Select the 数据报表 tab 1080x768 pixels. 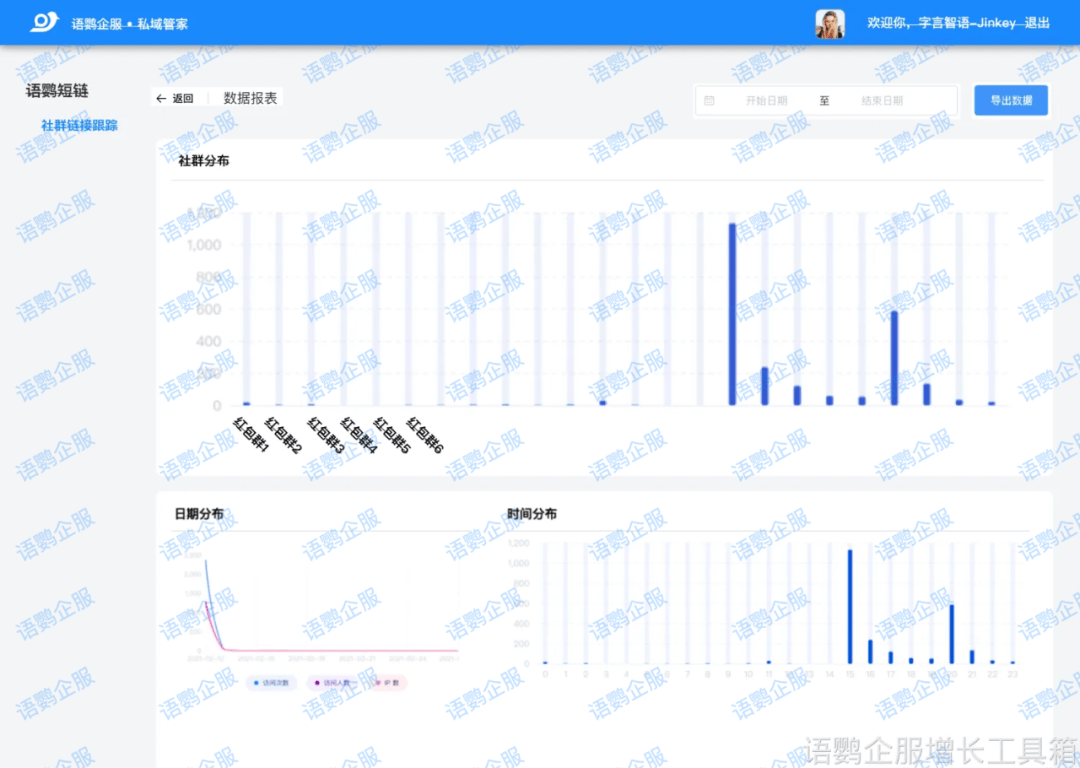pyautogui.click(x=248, y=97)
